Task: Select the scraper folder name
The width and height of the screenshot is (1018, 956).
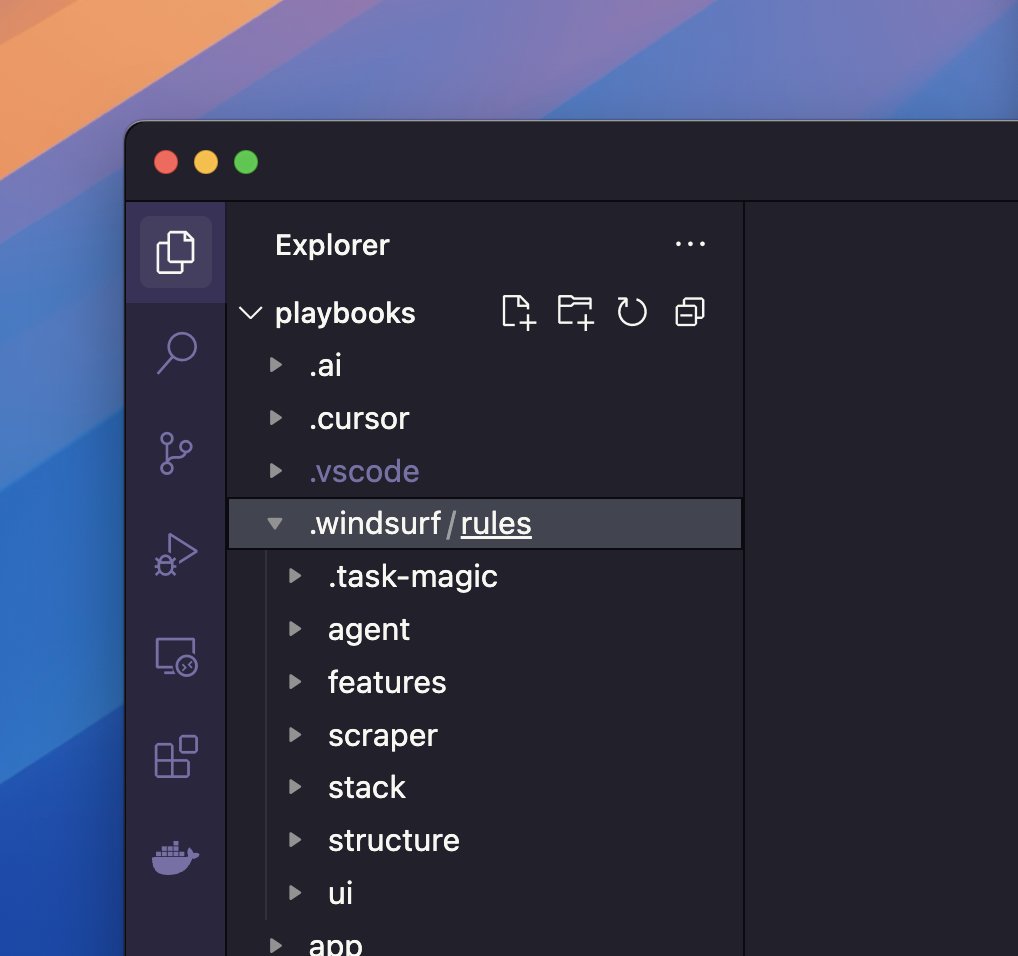Action: pyautogui.click(x=383, y=736)
